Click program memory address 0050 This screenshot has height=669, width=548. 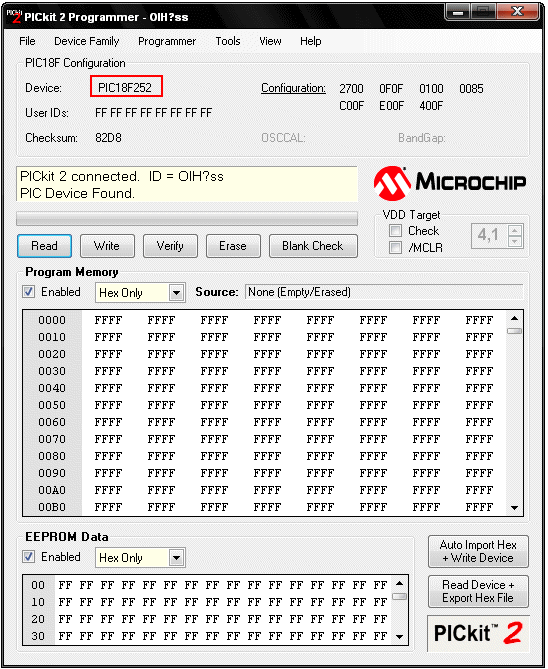tap(52, 405)
